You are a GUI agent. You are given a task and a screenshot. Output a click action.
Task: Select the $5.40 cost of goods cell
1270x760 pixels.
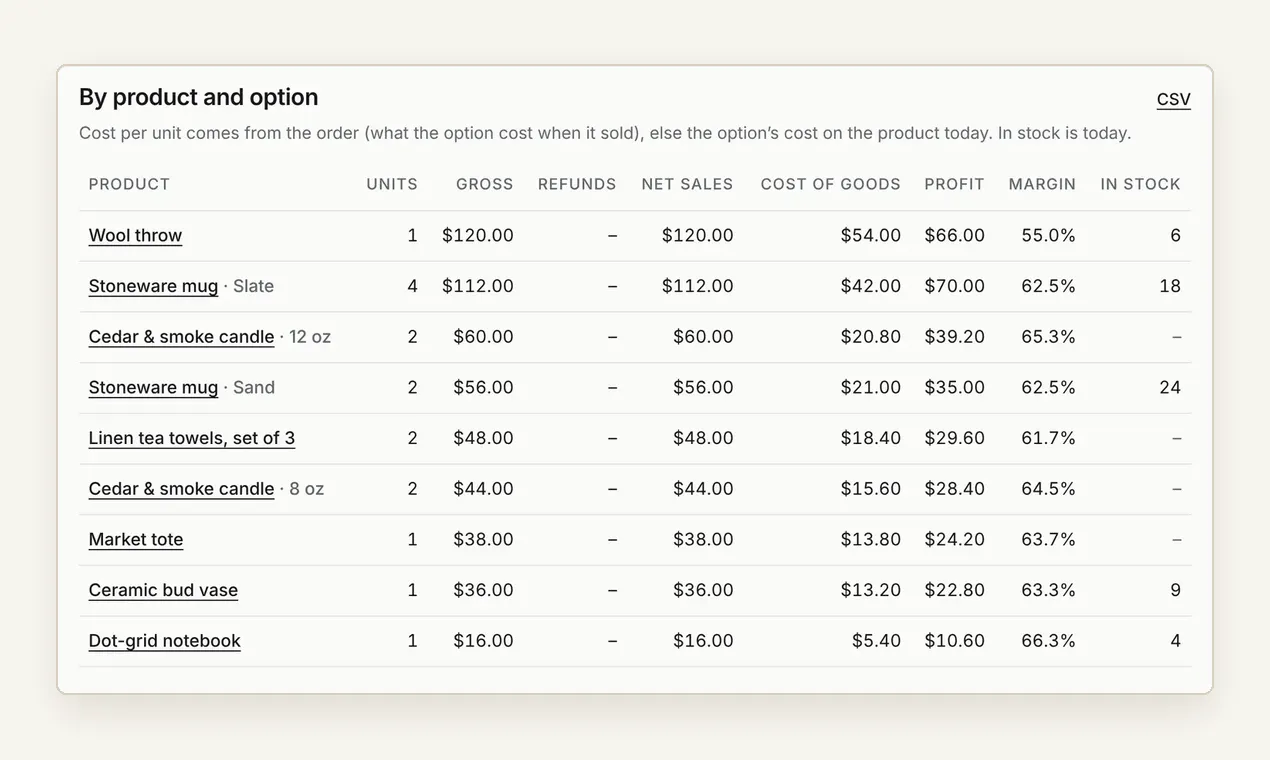click(x=876, y=641)
